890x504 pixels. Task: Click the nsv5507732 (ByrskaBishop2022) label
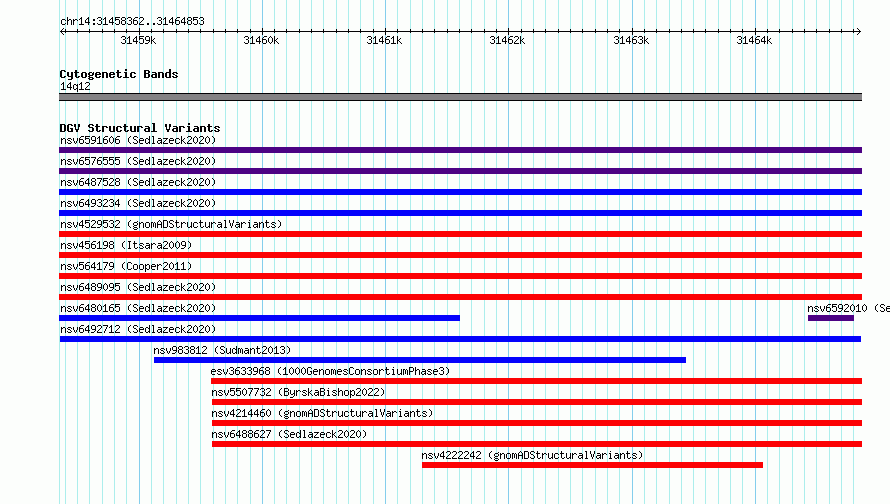coord(298,392)
